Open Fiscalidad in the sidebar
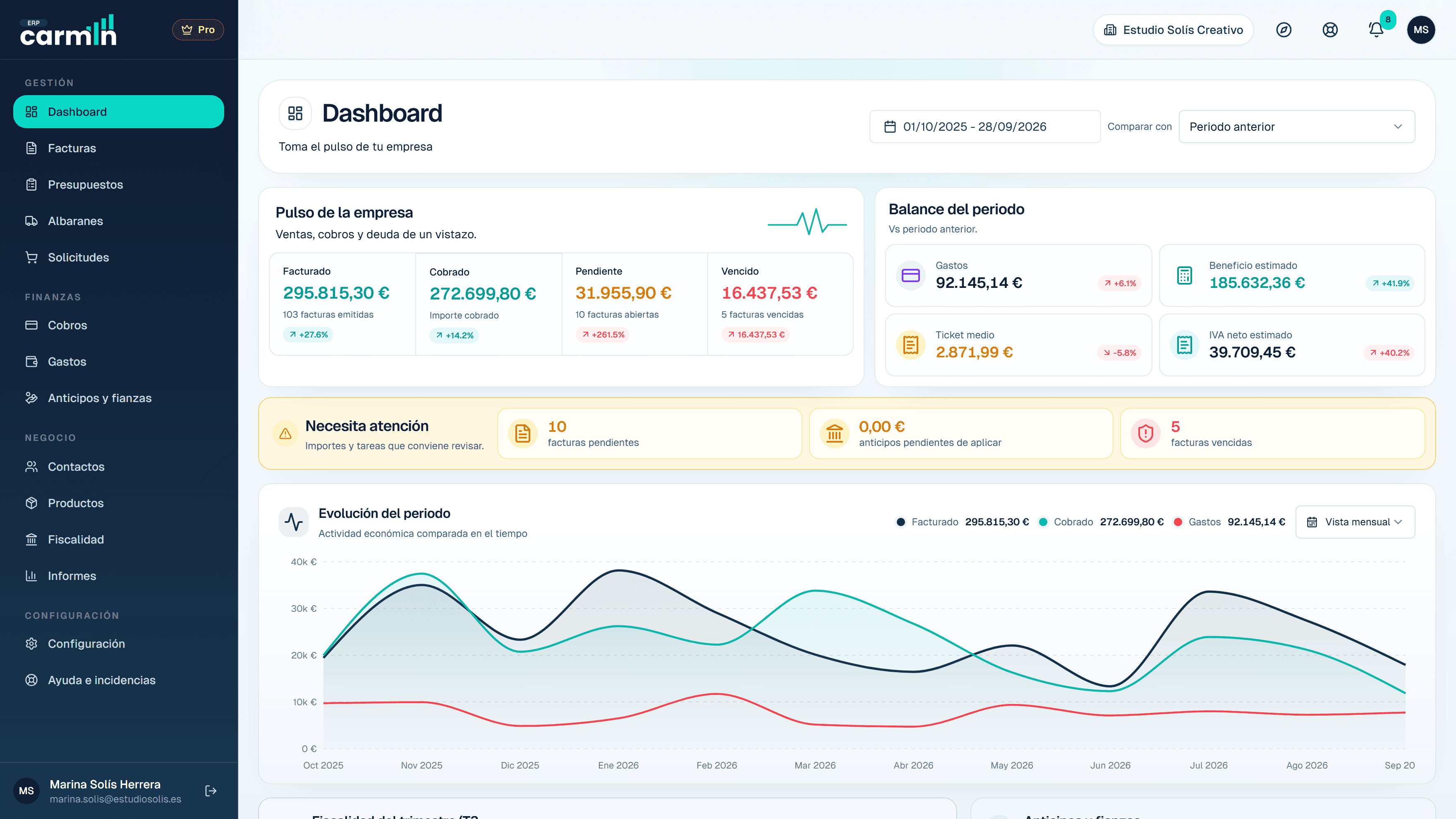The height and width of the screenshot is (819, 1456). 119,540
